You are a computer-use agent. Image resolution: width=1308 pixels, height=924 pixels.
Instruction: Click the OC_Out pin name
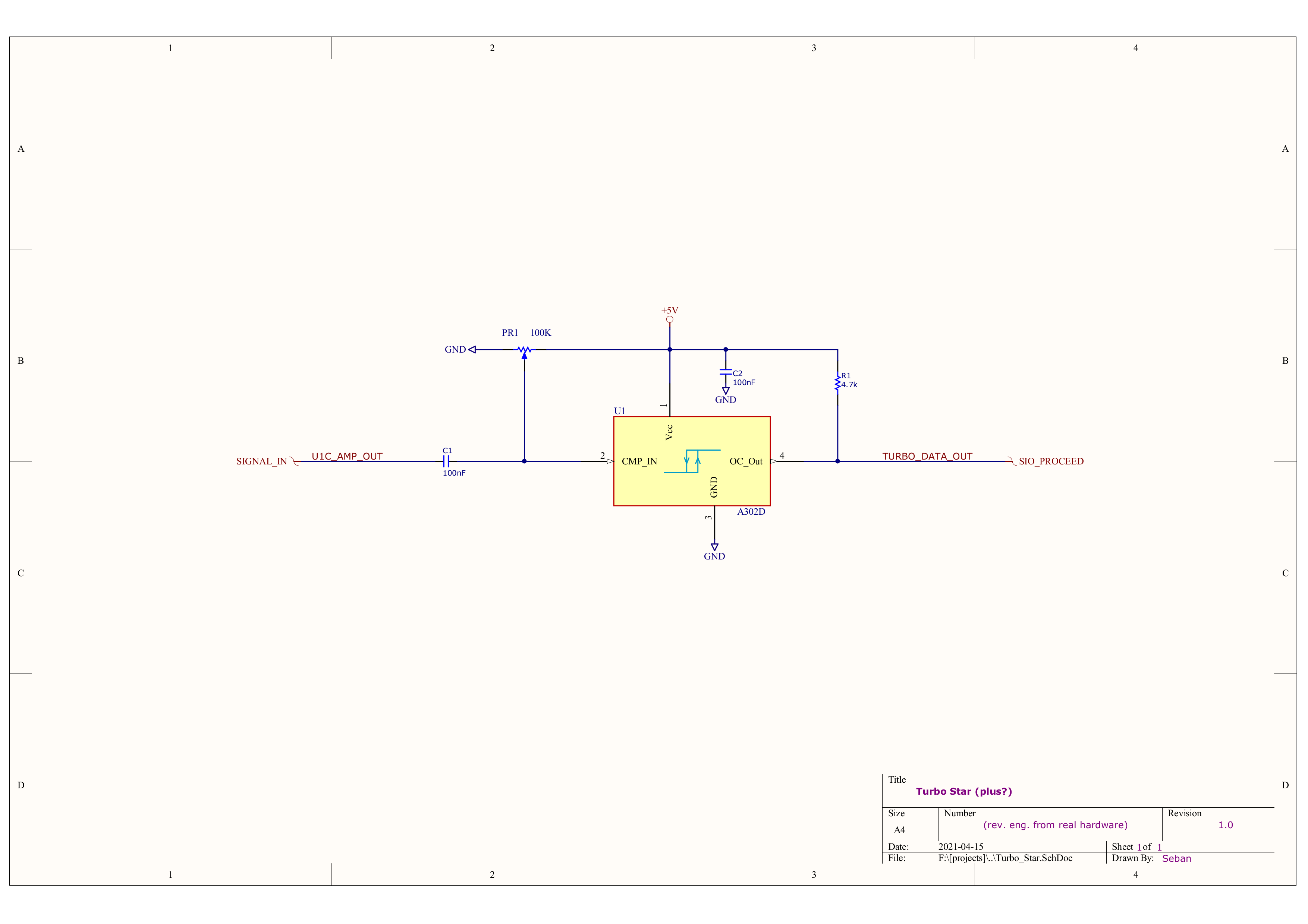click(x=746, y=461)
